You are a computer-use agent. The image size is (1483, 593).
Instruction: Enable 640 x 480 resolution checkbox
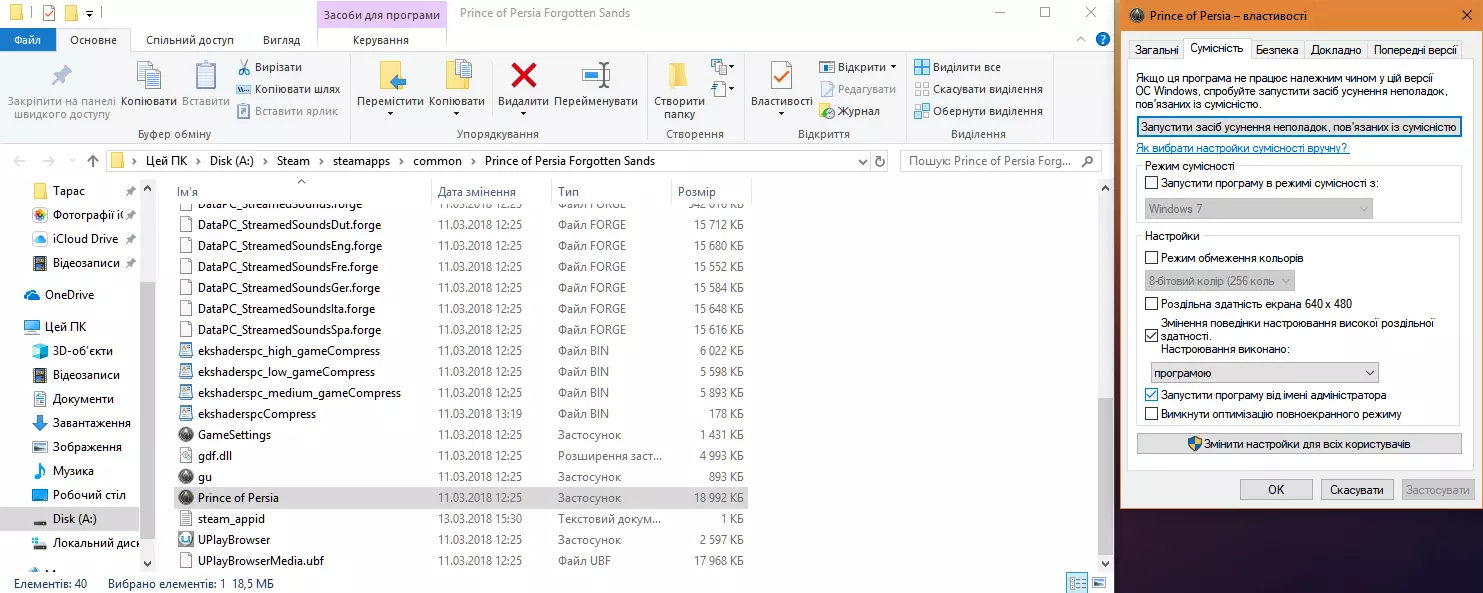[x=1152, y=304]
